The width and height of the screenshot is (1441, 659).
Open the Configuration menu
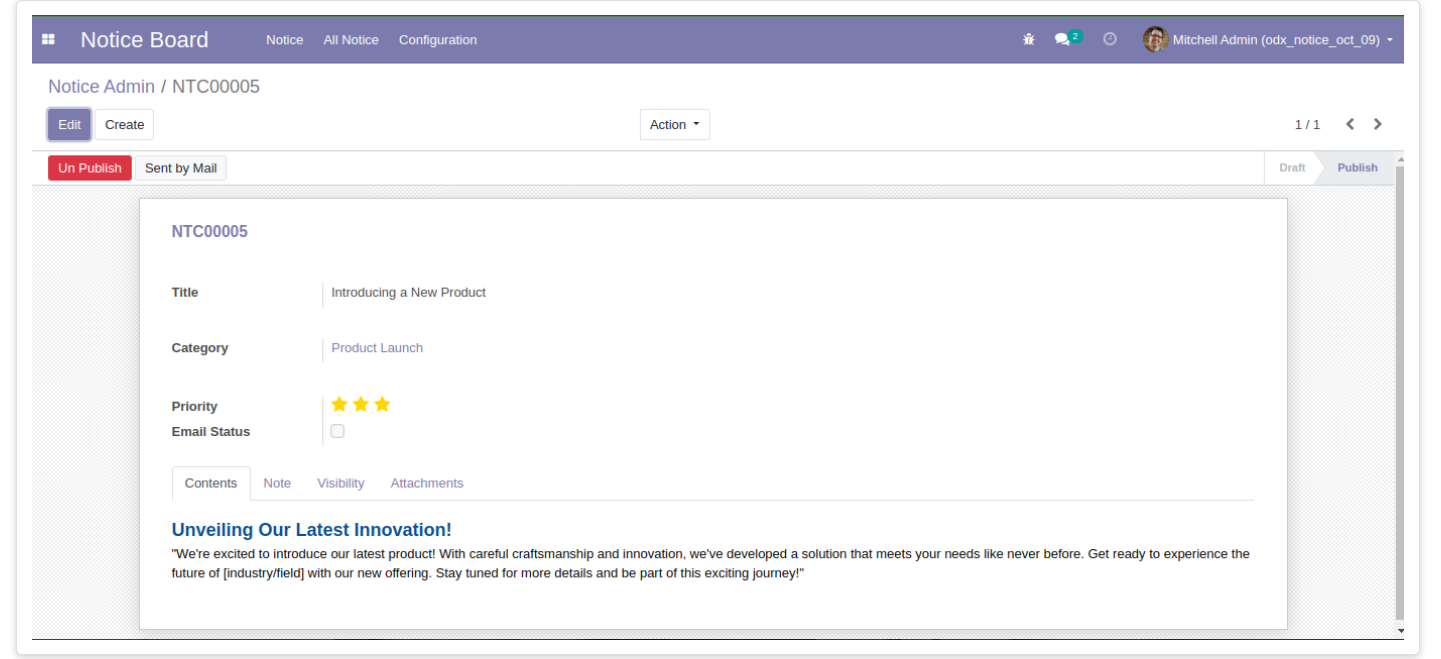click(x=438, y=40)
